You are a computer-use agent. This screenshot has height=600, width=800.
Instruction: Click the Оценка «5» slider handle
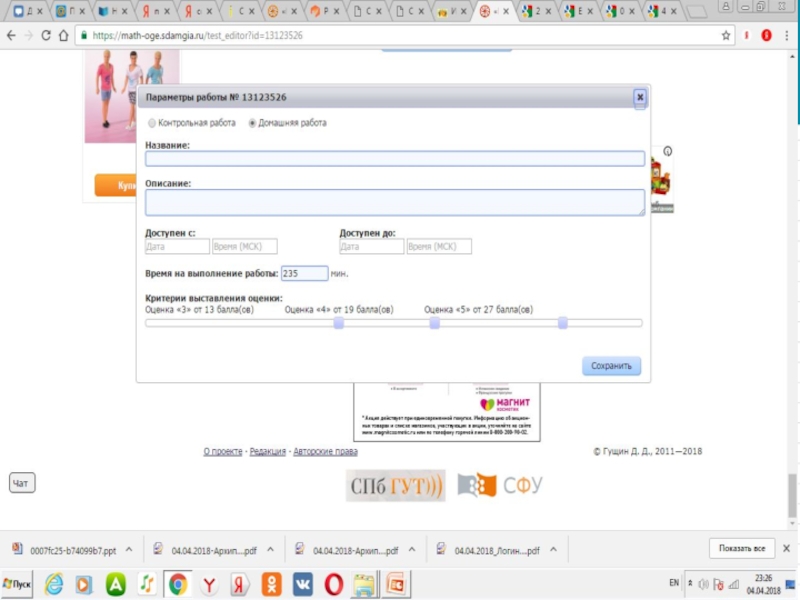click(563, 323)
